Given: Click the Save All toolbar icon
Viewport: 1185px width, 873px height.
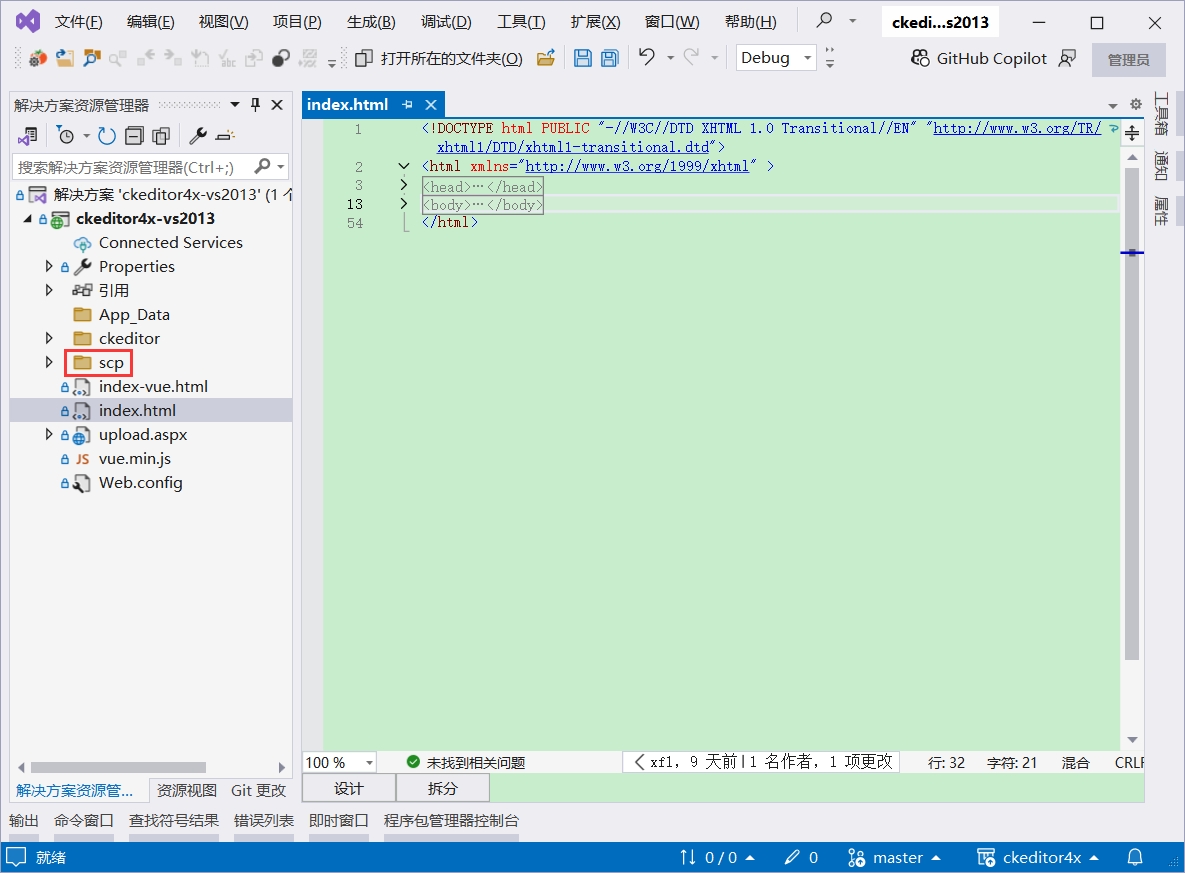Looking at the screenshot, I should tap(609, 58).
